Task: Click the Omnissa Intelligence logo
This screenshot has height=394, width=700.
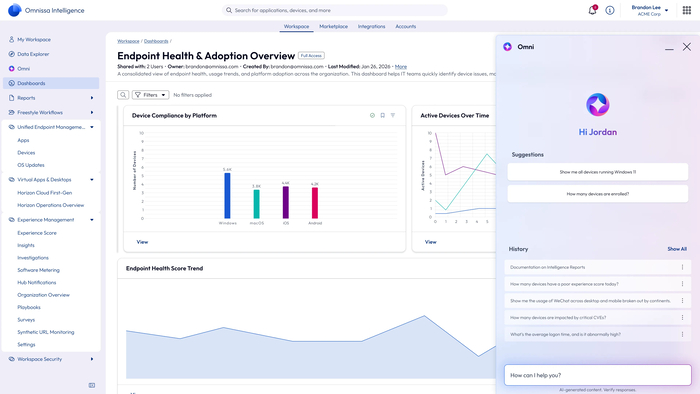Action: [14, 10]
